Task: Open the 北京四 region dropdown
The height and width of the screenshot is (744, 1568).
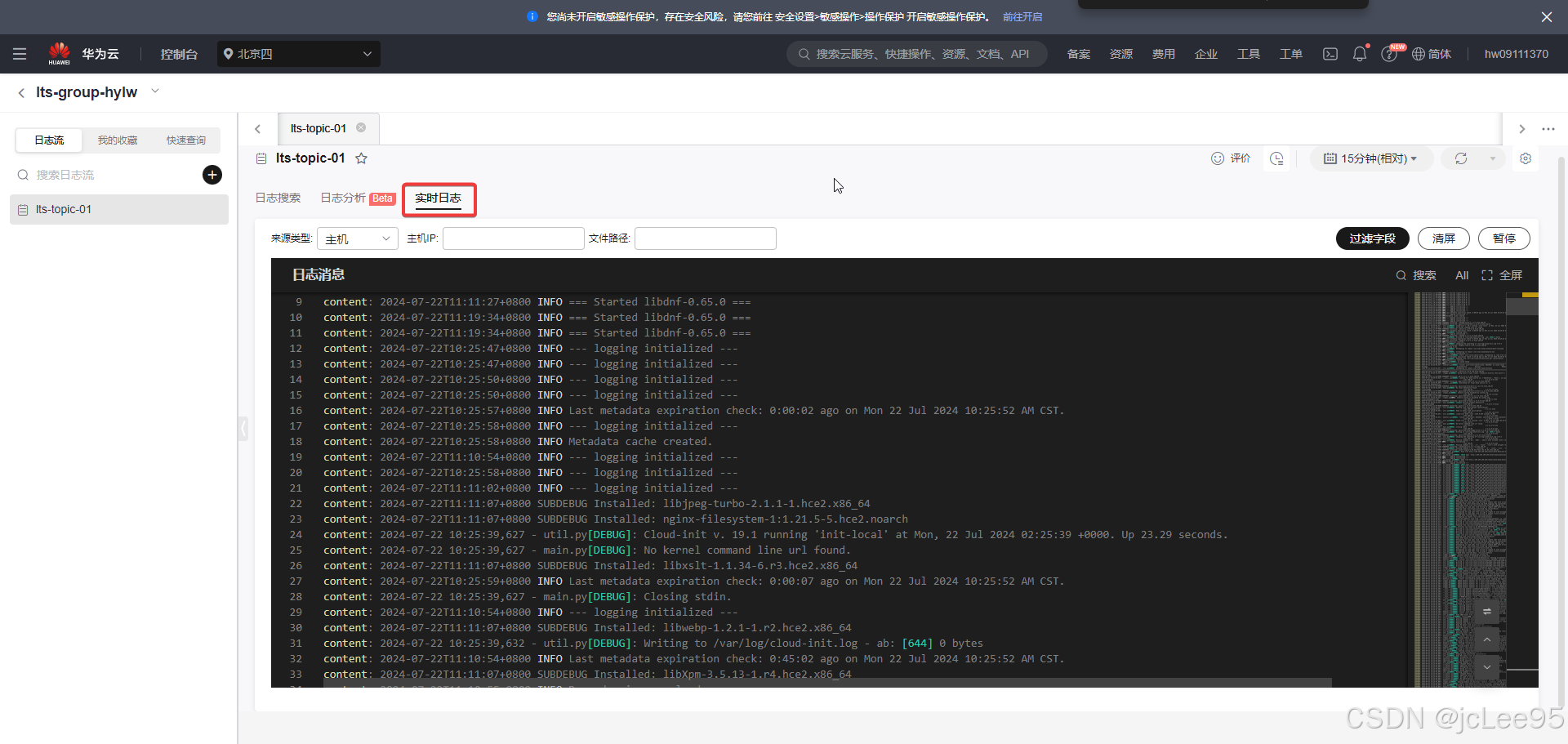Action: [299, 54]
